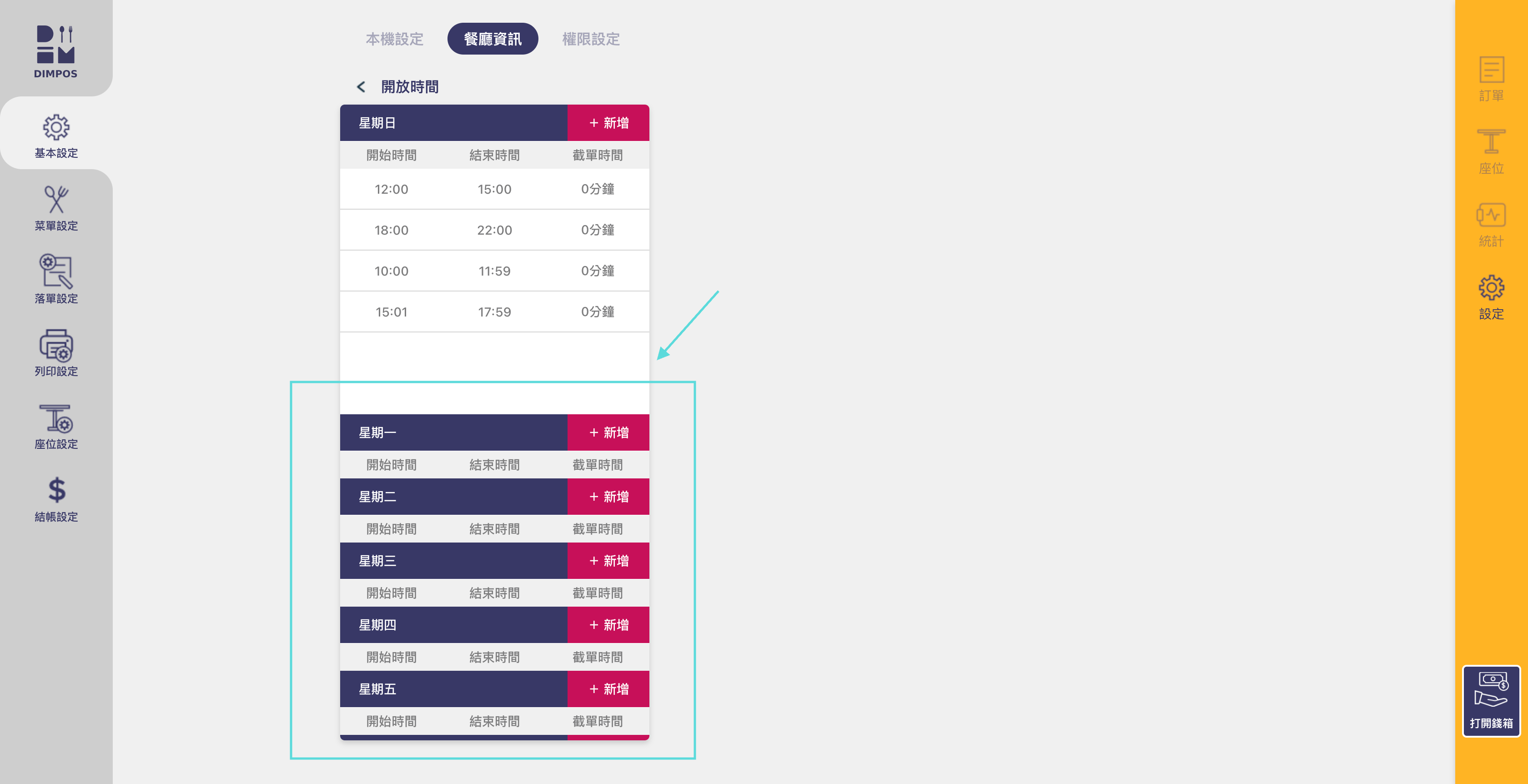Screen dimensions: 1528x784
Task: Add a time slot for 星期日
Action: point(608,123)
